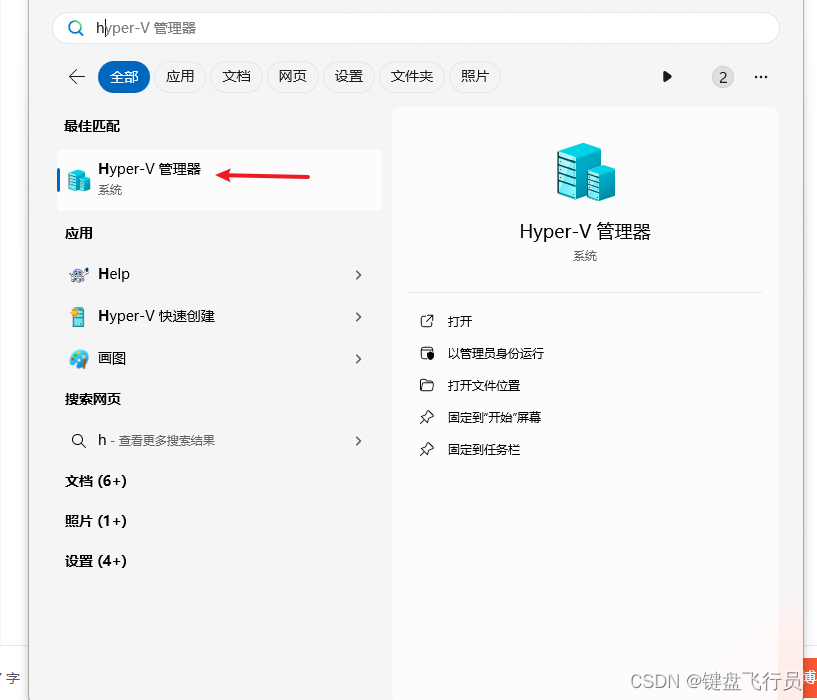The width and height of the screenshot is (817, 700).
Task: Click the large Hyper-V icon in the preview pane
Action: (x=585, y=172)
